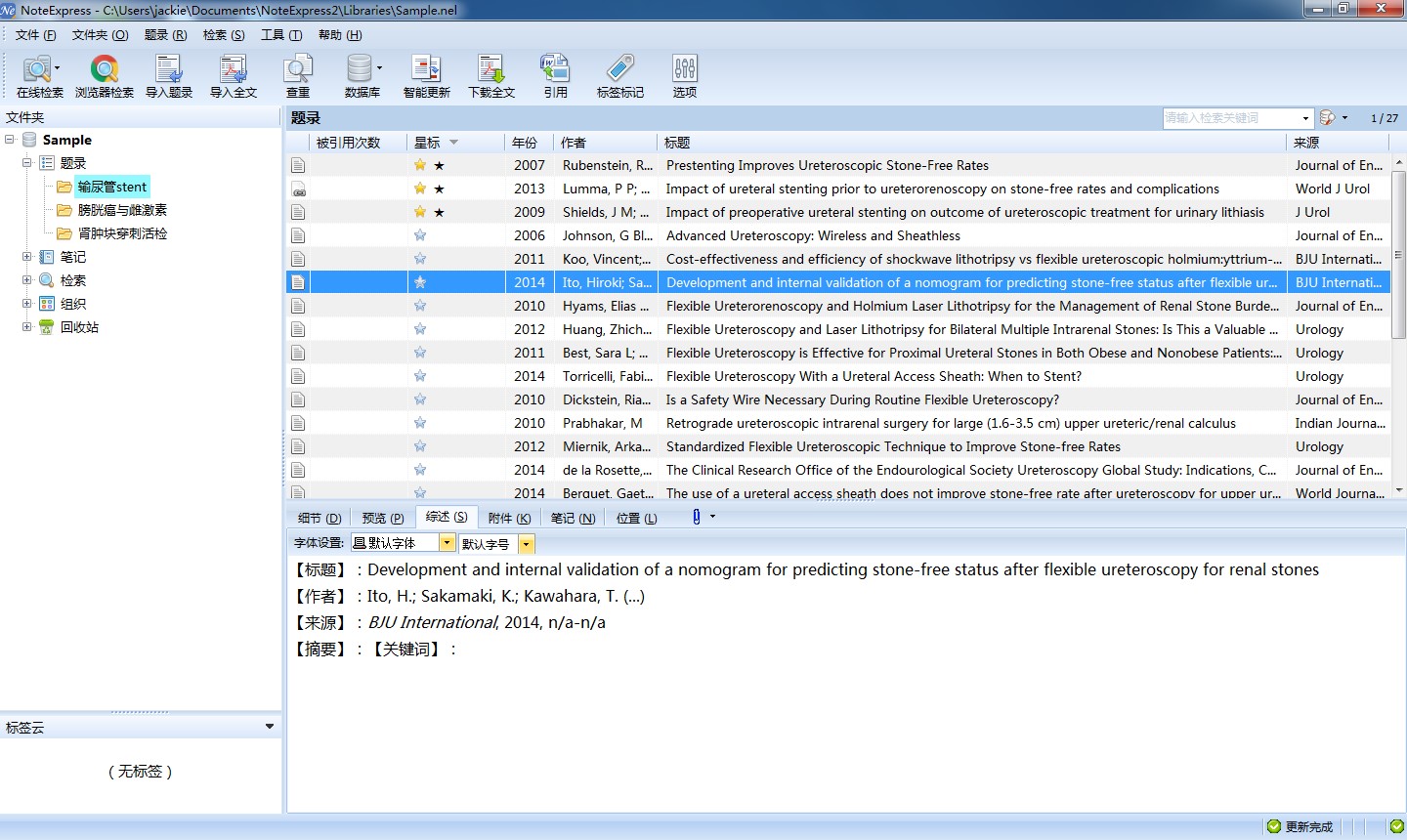1407x840 pixels.
Task: Open the 默认字体 font dropdown
Action: pos(447,543)
